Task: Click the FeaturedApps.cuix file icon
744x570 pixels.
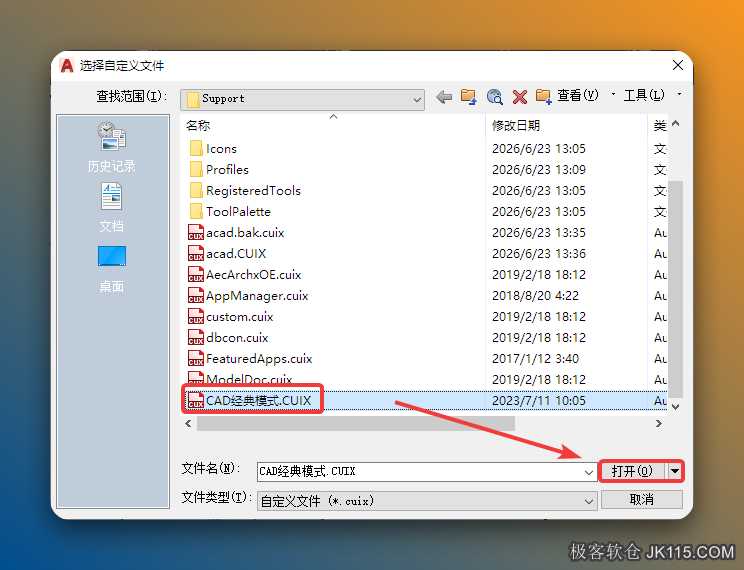Action: [196, 358]
